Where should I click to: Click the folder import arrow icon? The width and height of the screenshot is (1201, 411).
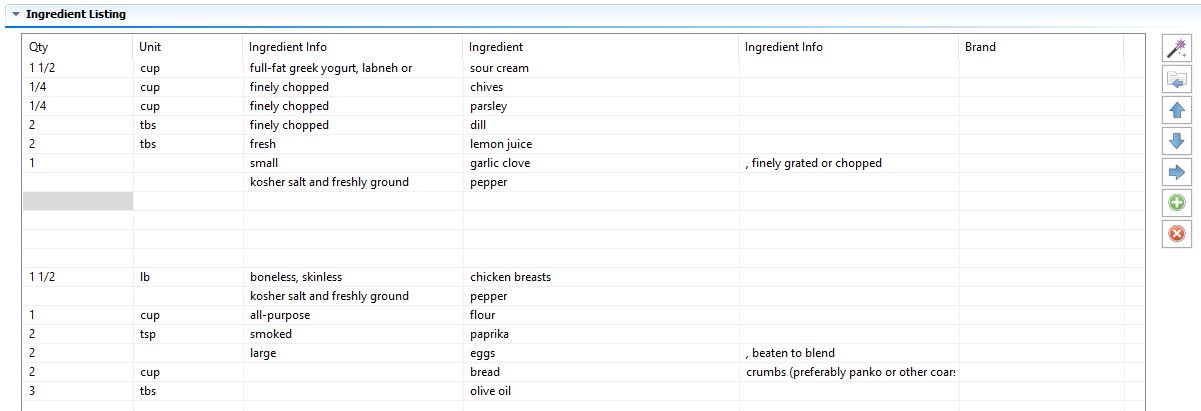pyautogui.click(x=1176, y=79)
